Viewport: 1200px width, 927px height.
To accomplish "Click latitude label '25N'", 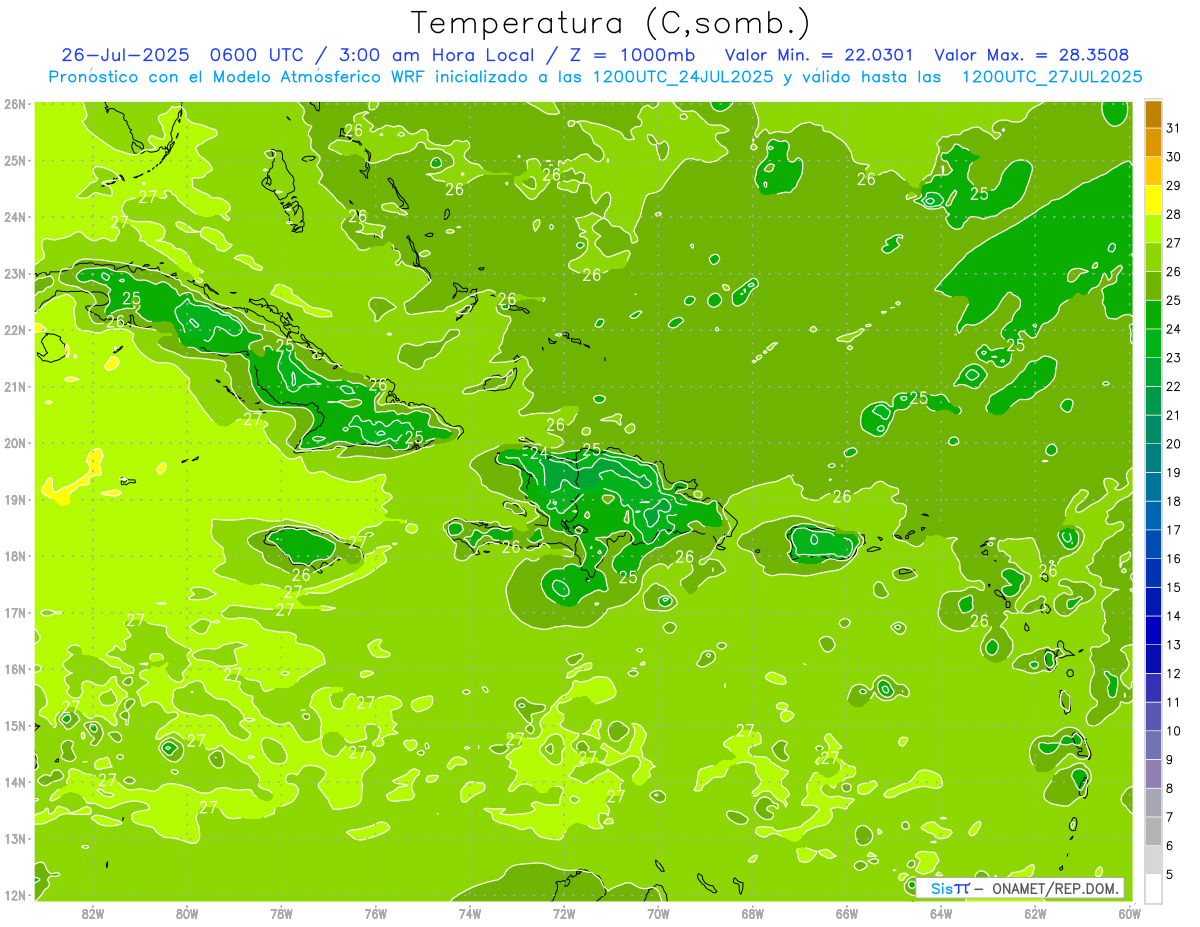I will coord(14,161).
